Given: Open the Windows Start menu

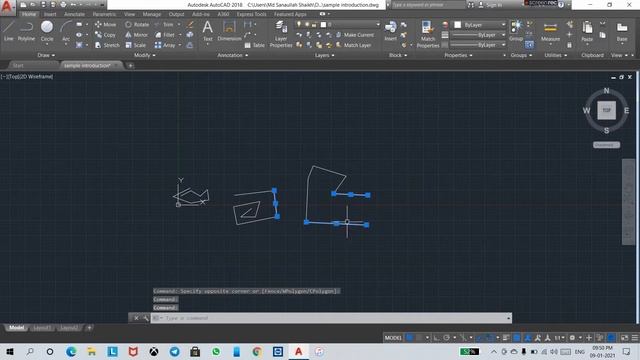Looking at the screenshot, I should point(10,351).
